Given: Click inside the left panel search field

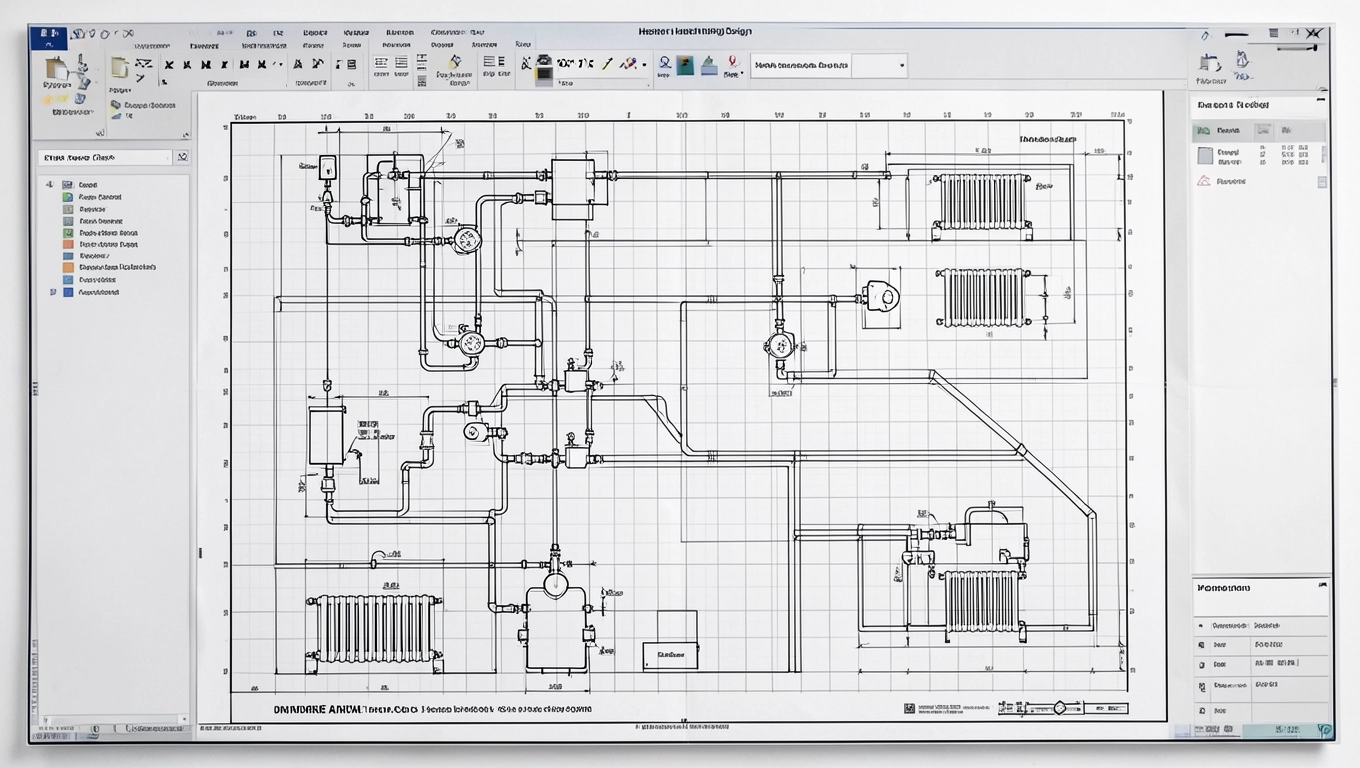Looking at the screenshot, I should click(105, 157).
